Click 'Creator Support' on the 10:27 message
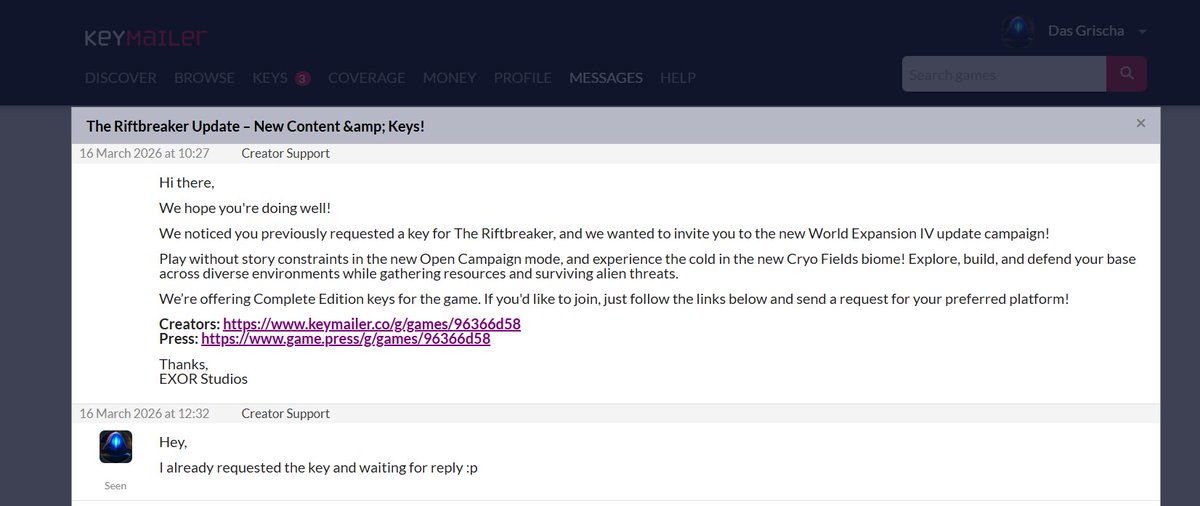This screenshot has width=1200, height=506. pos(286,153)
